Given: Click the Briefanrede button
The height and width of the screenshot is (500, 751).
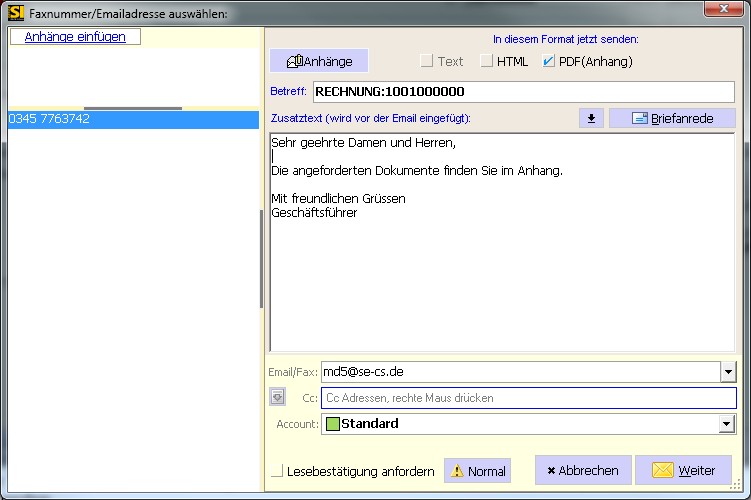Looking at the screenshot, I should (672, 118).
